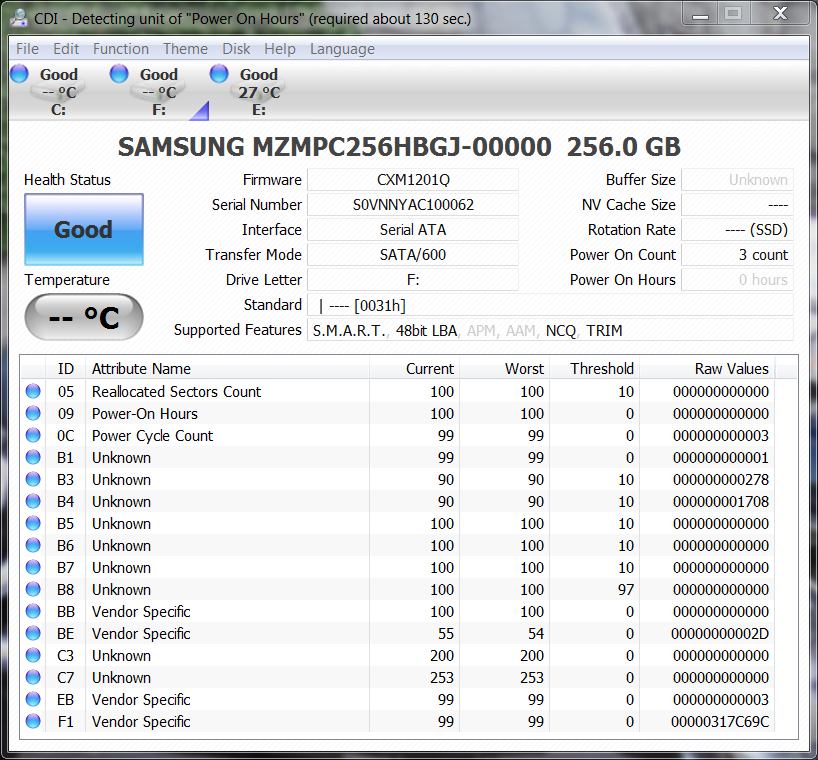Viewport: 818px width, 760px height.
Task: Click status orb for Power Cycle Count
Action: coord(33,435)
